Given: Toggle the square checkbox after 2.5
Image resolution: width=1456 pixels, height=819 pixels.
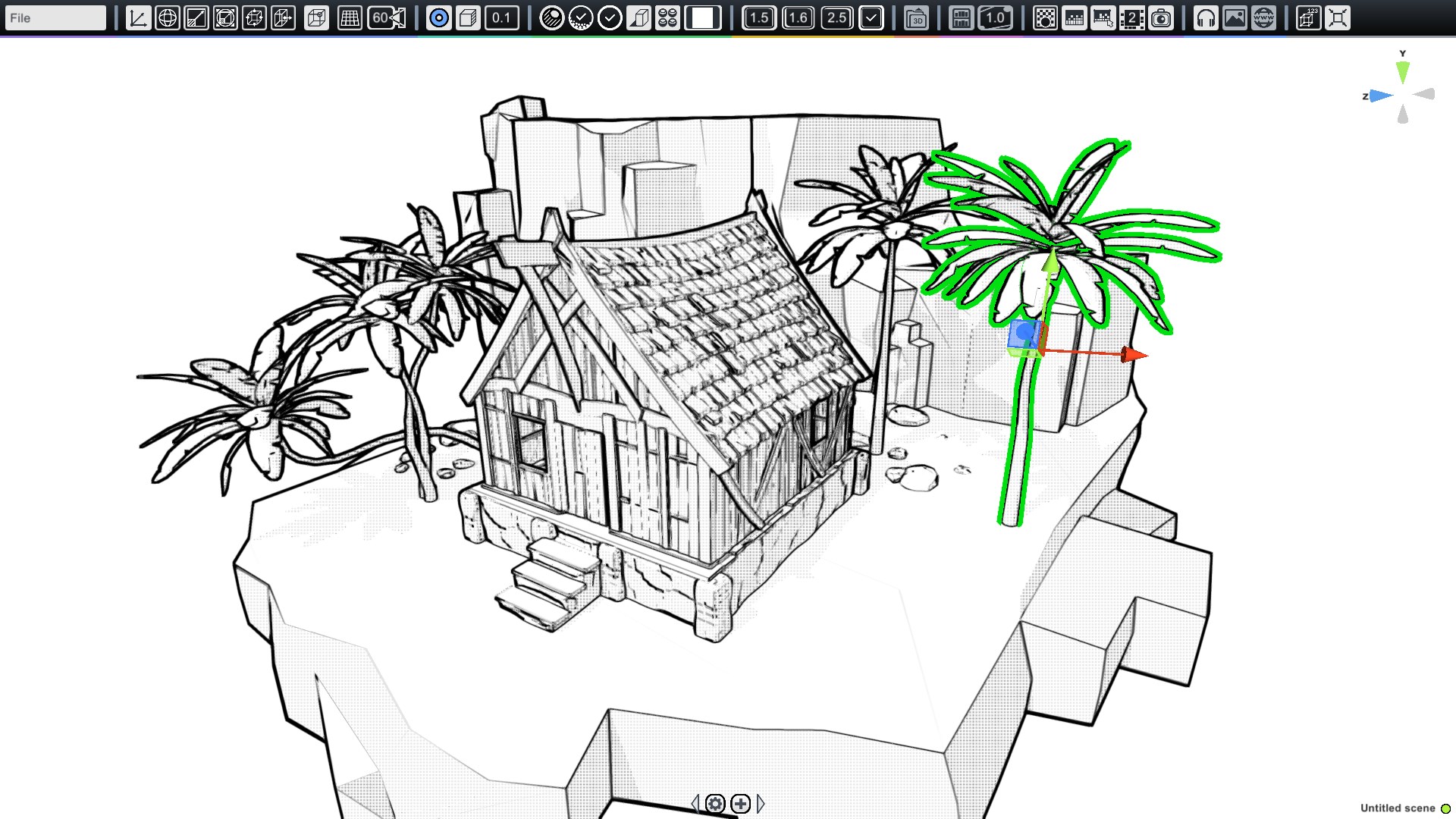Looking at the screenshot, I should pos(871,18).
